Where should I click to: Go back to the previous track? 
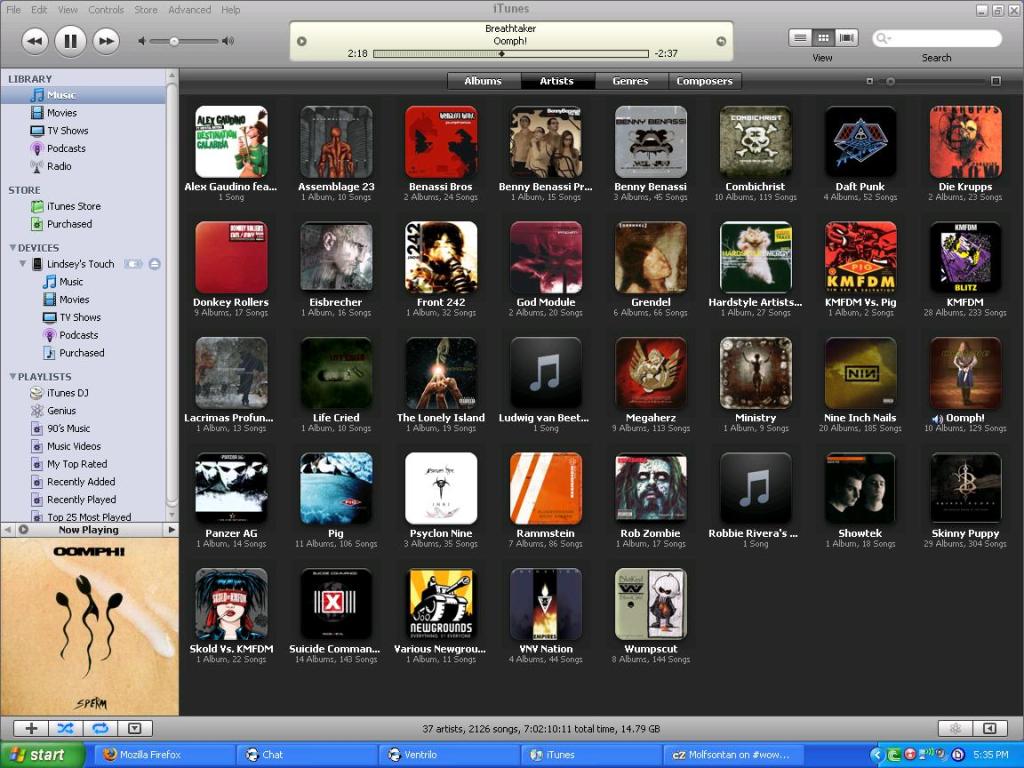[34, 41]
